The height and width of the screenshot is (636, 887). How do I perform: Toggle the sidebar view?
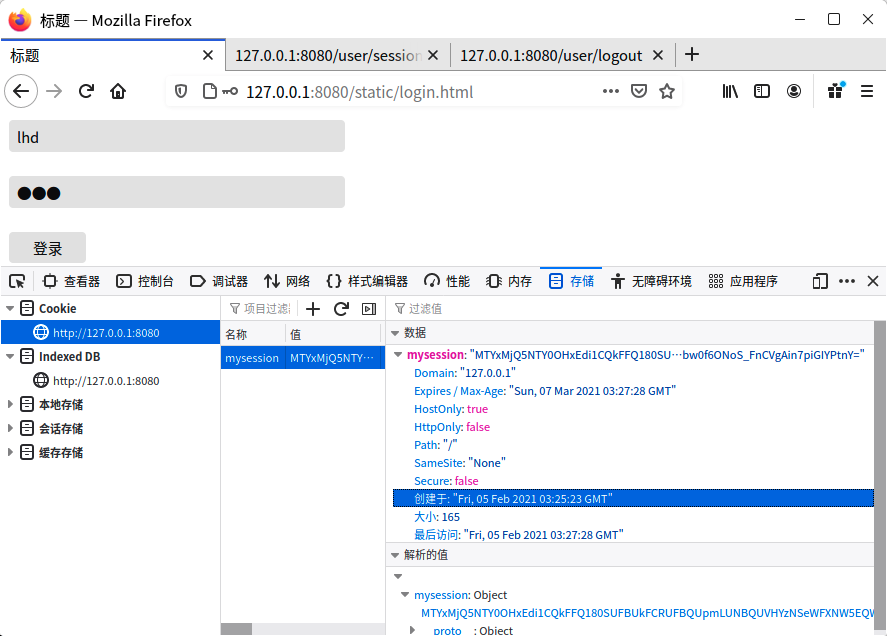(762, 91)
